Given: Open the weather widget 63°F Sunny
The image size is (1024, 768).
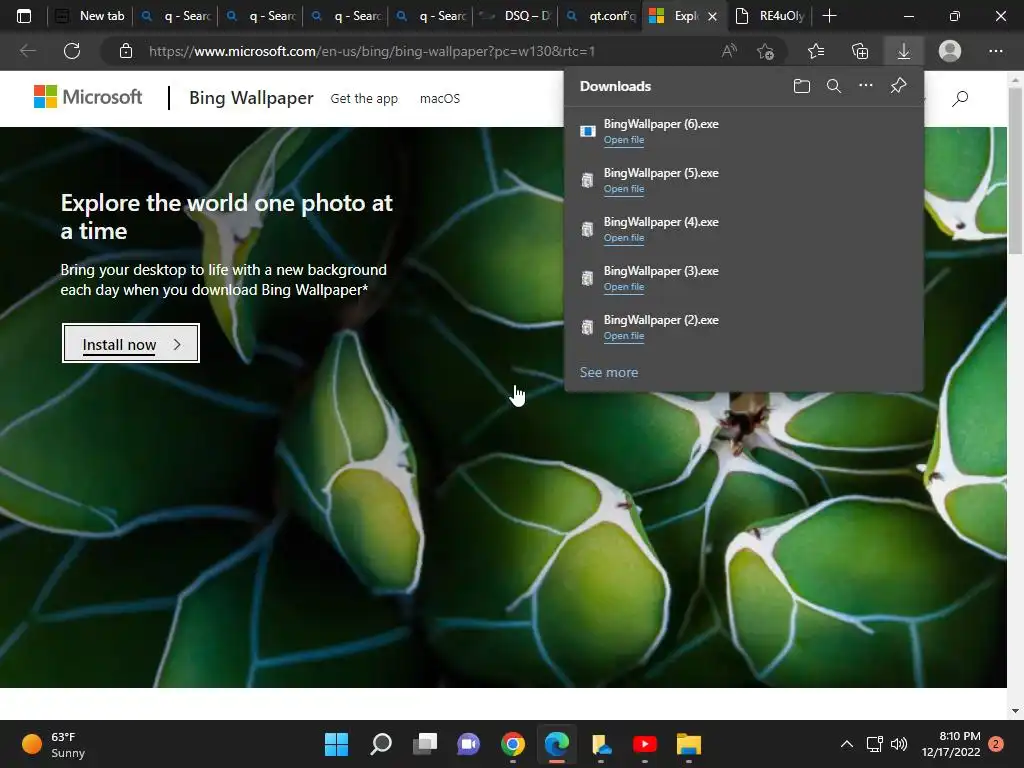Looking at the screenshot, I should click(54, 744).
